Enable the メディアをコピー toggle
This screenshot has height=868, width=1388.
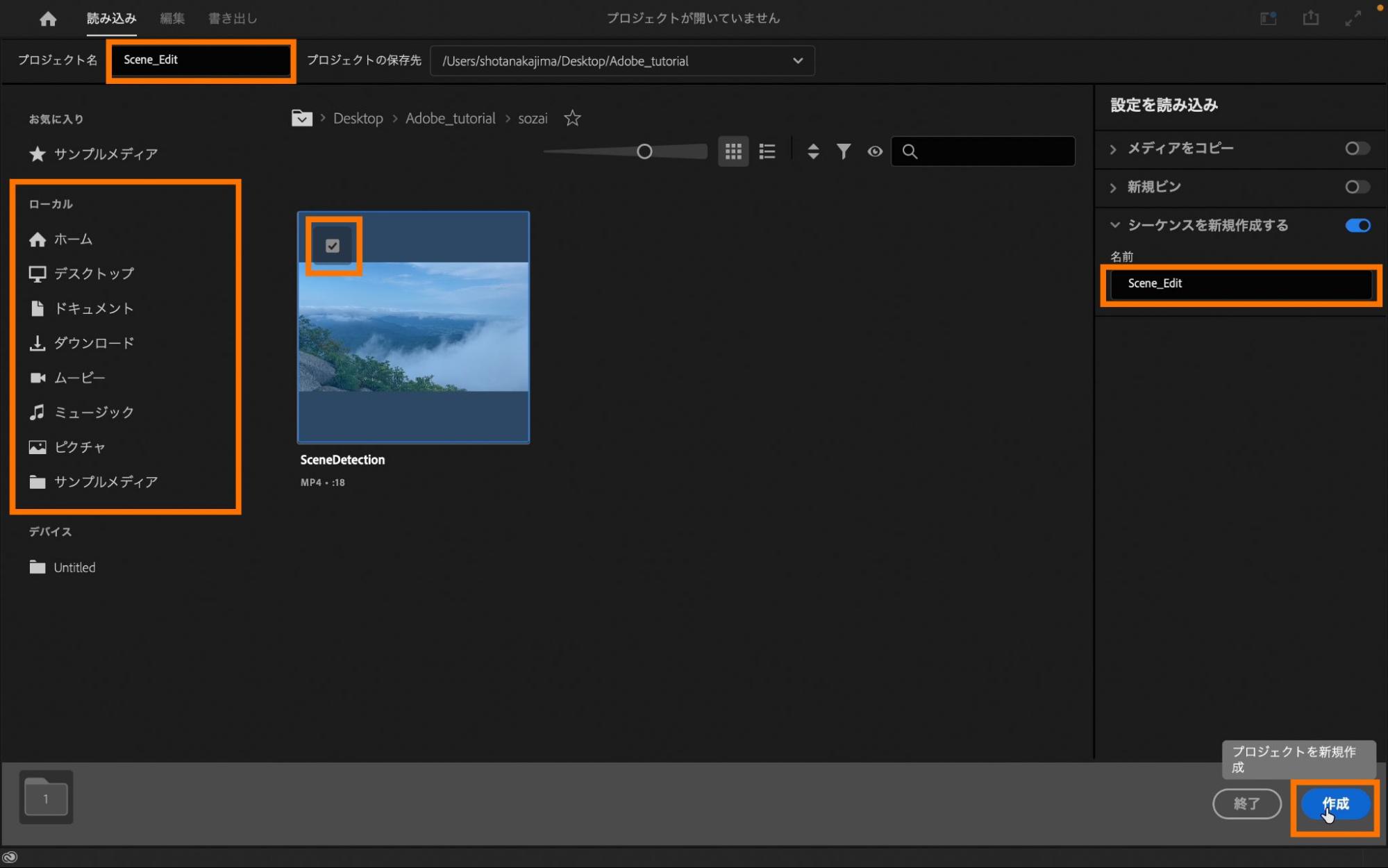coord(1357,149)
